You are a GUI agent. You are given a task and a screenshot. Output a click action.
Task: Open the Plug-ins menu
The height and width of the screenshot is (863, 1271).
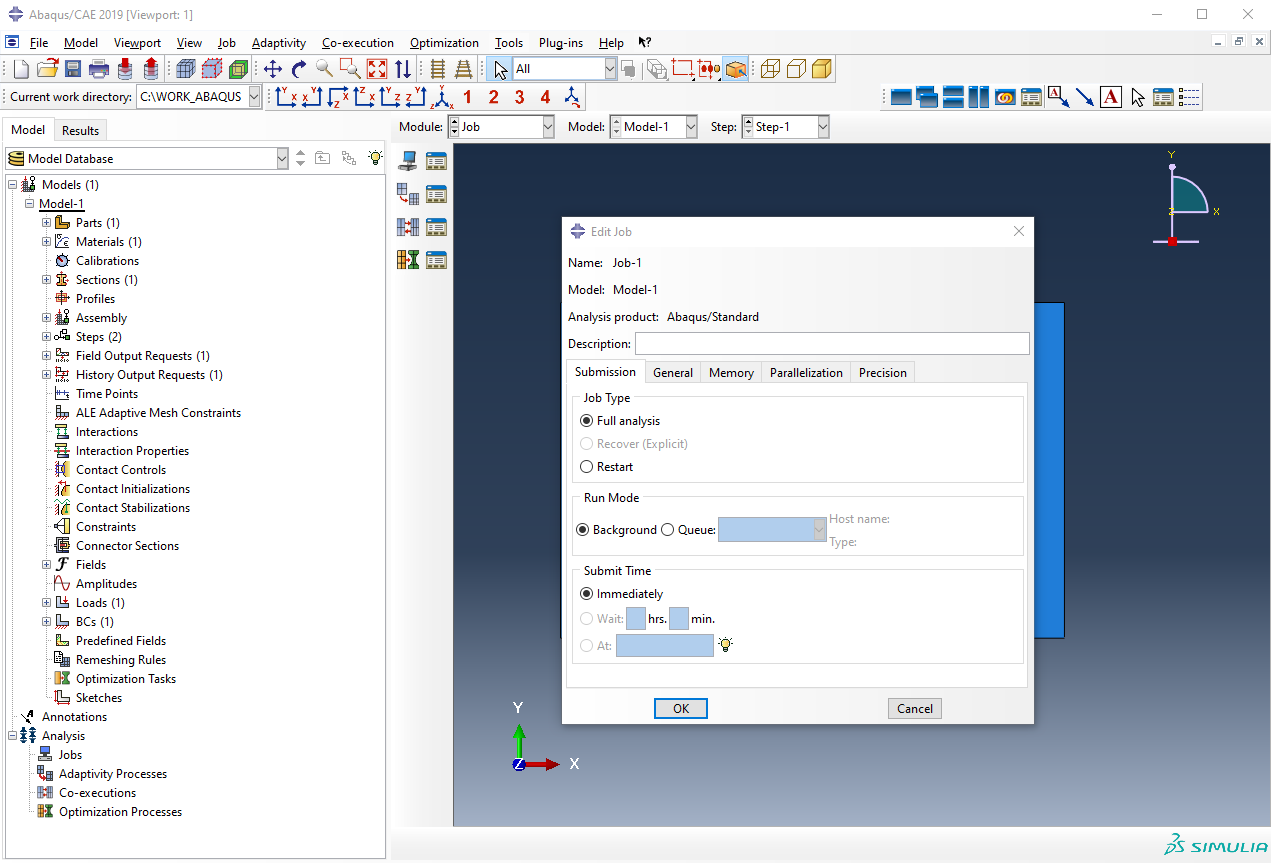pyautogui.click(x=560, y=43)
